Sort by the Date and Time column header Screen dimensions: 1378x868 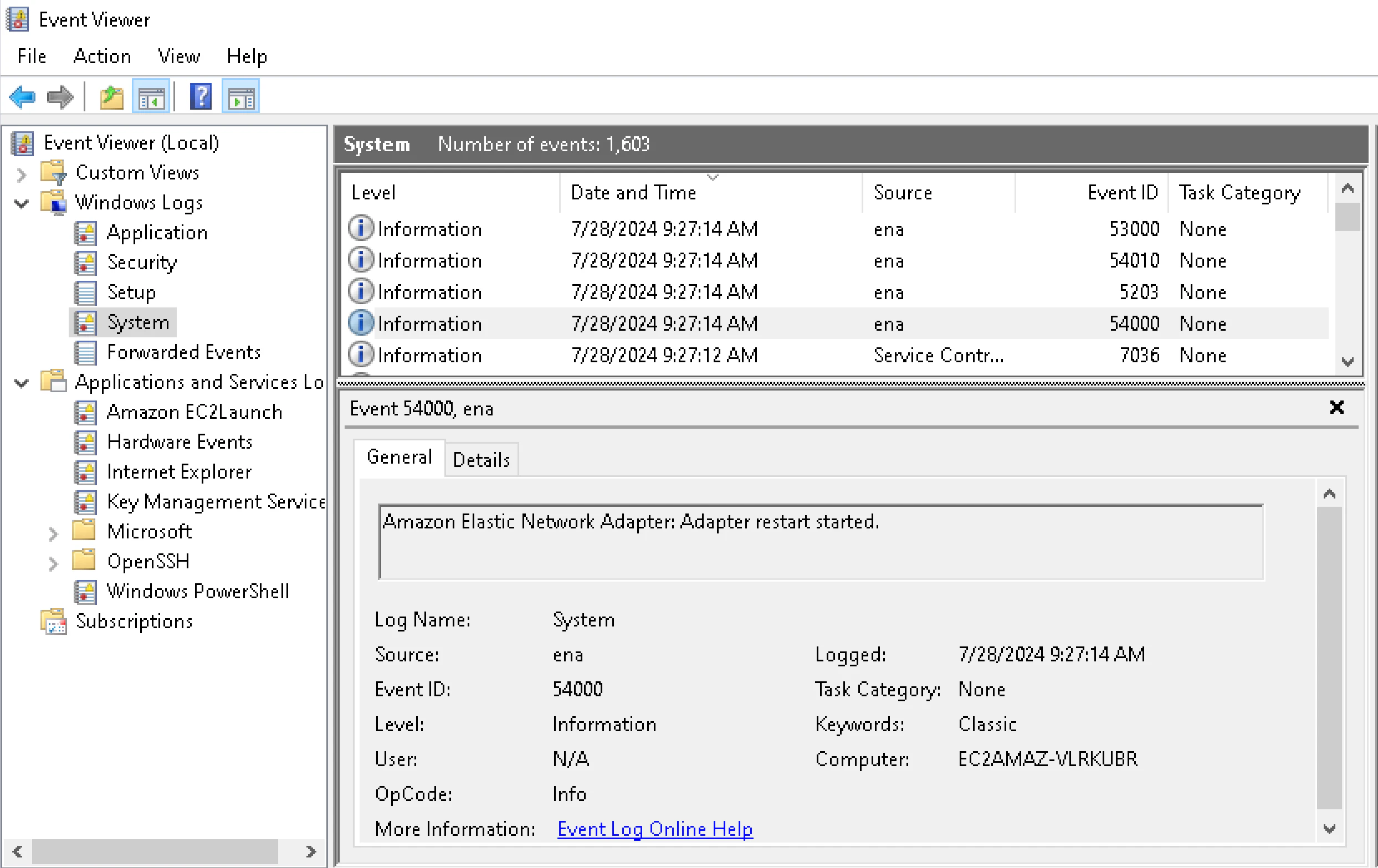coord(710,193)
